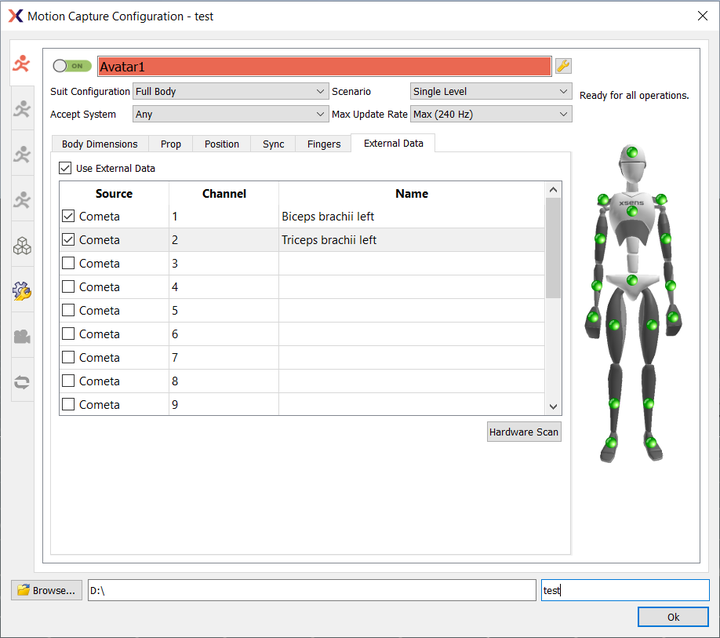720x638 pixels.
Task: Click the D:\ path input field
Action: [x=312, y=590]
